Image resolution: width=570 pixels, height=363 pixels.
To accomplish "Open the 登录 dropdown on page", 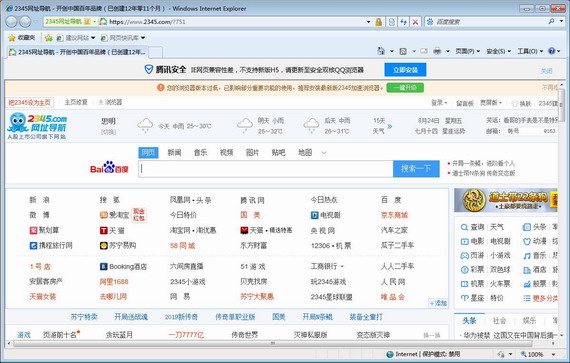I will 439,103.
